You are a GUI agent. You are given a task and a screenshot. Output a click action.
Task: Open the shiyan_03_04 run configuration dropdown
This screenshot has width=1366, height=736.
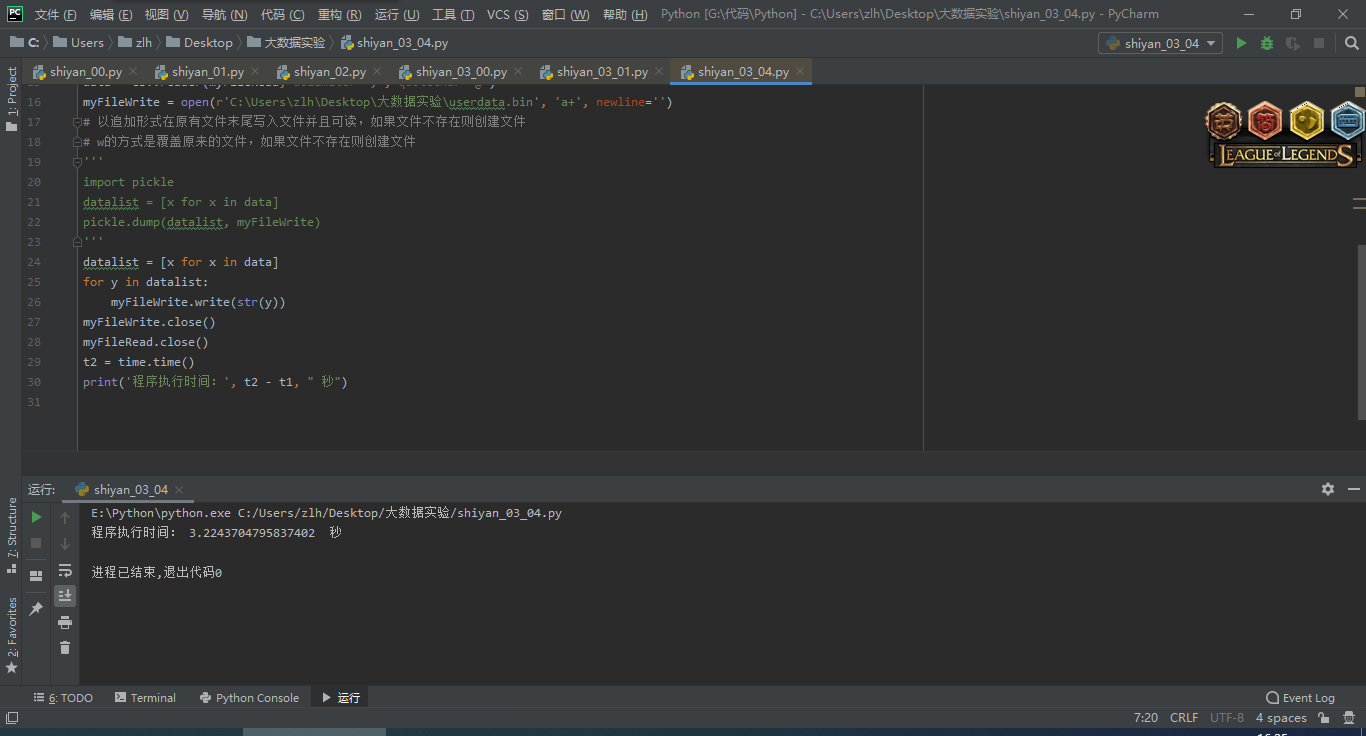pos(1160,43)
